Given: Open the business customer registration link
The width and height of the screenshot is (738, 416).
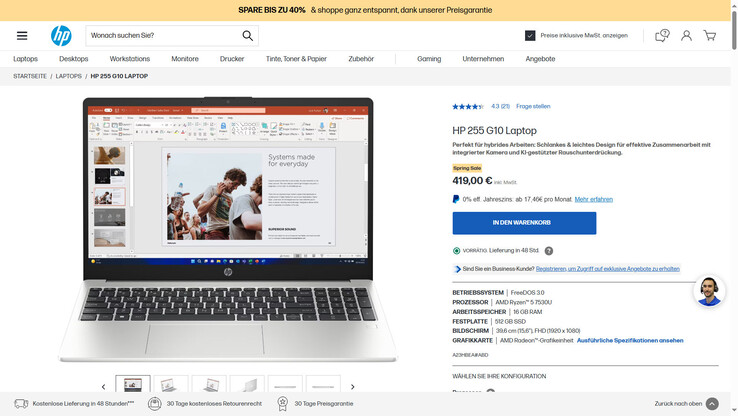Looking at the screenshot, I should tap(608, 269).
